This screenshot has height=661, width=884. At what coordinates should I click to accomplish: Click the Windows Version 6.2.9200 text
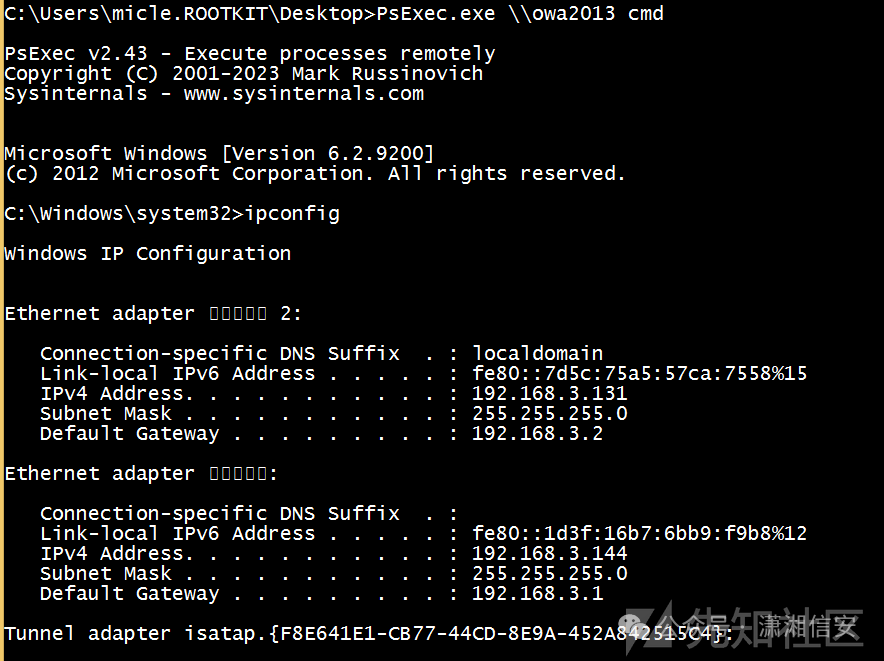328,154
